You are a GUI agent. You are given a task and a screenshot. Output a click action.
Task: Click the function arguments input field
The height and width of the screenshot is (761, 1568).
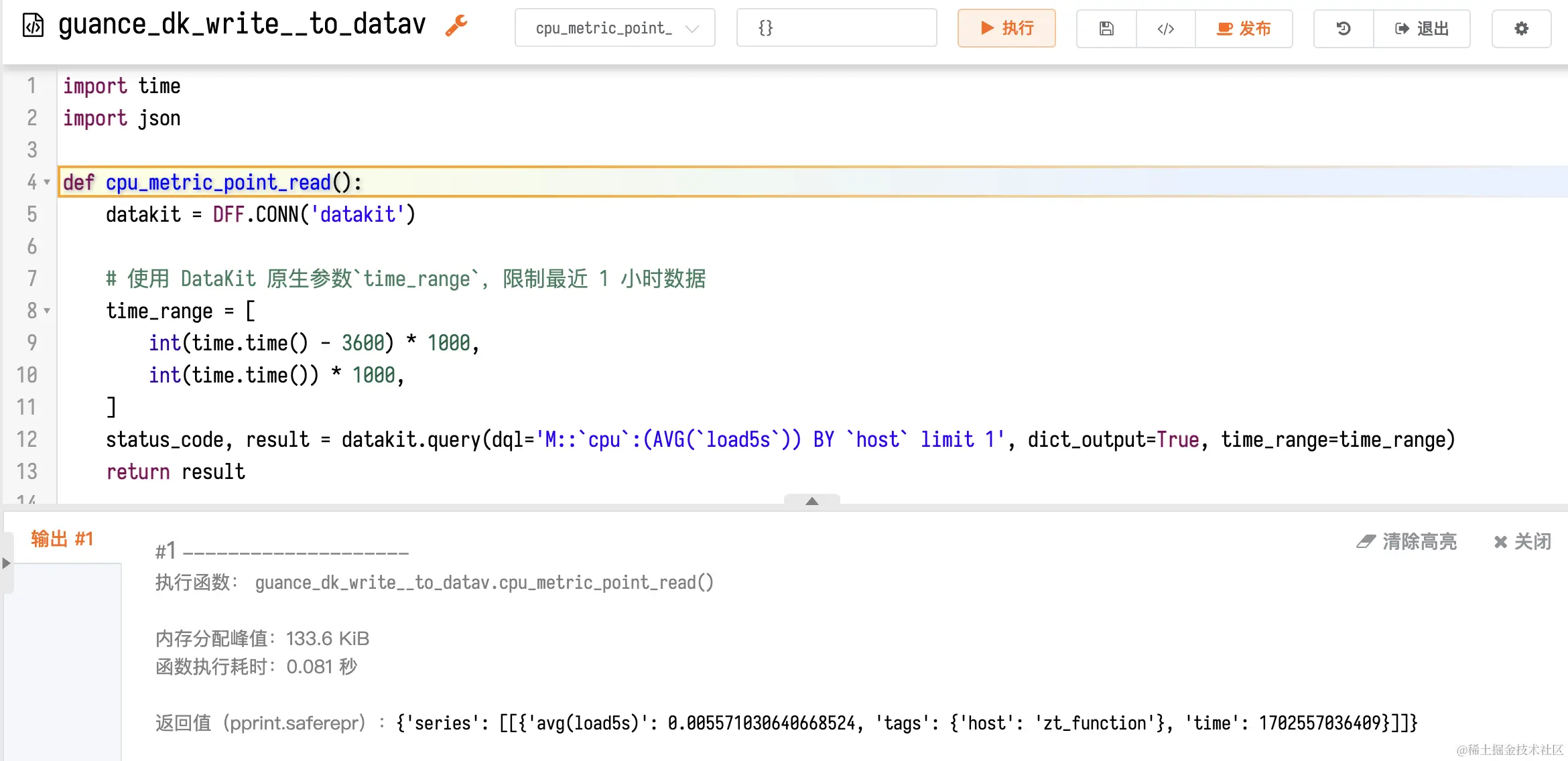[836, 28]
